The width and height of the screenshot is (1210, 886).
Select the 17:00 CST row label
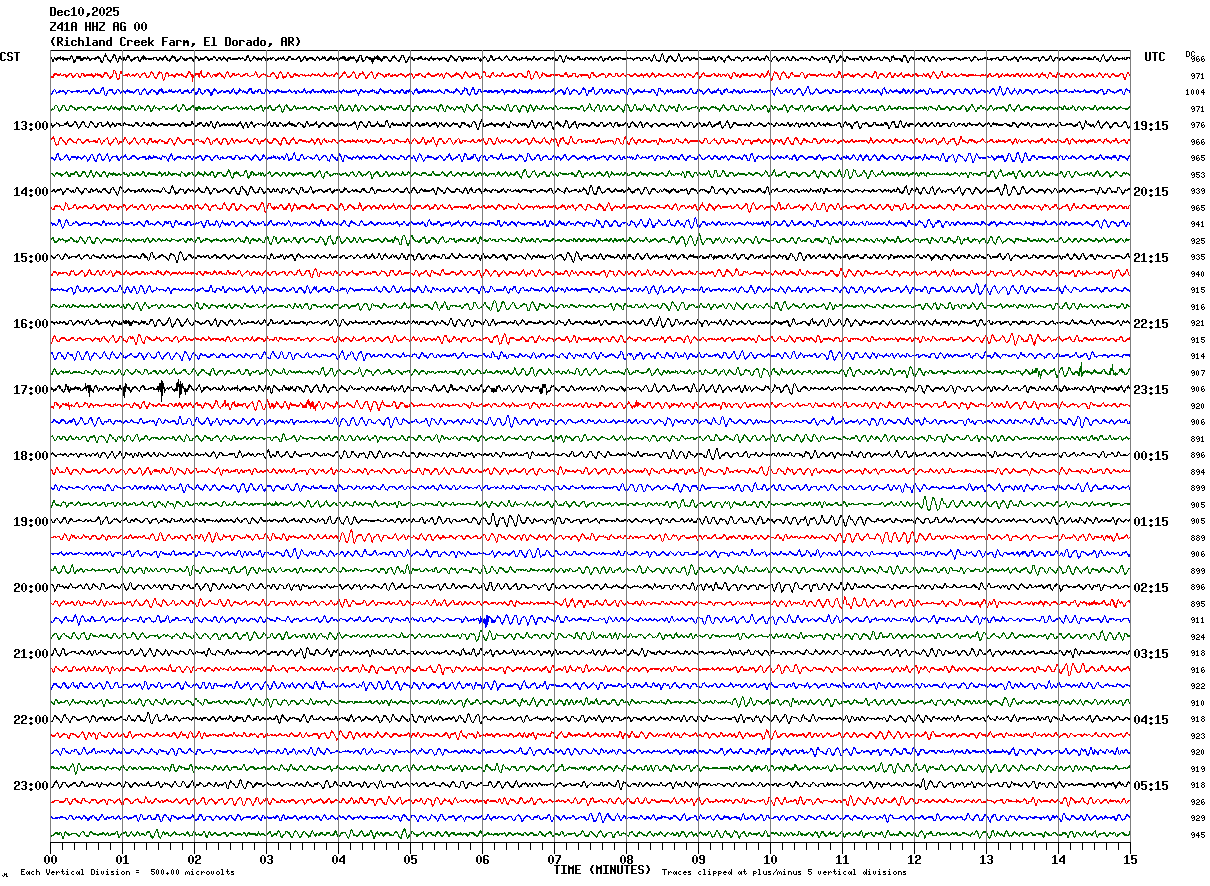coord(30,390)
